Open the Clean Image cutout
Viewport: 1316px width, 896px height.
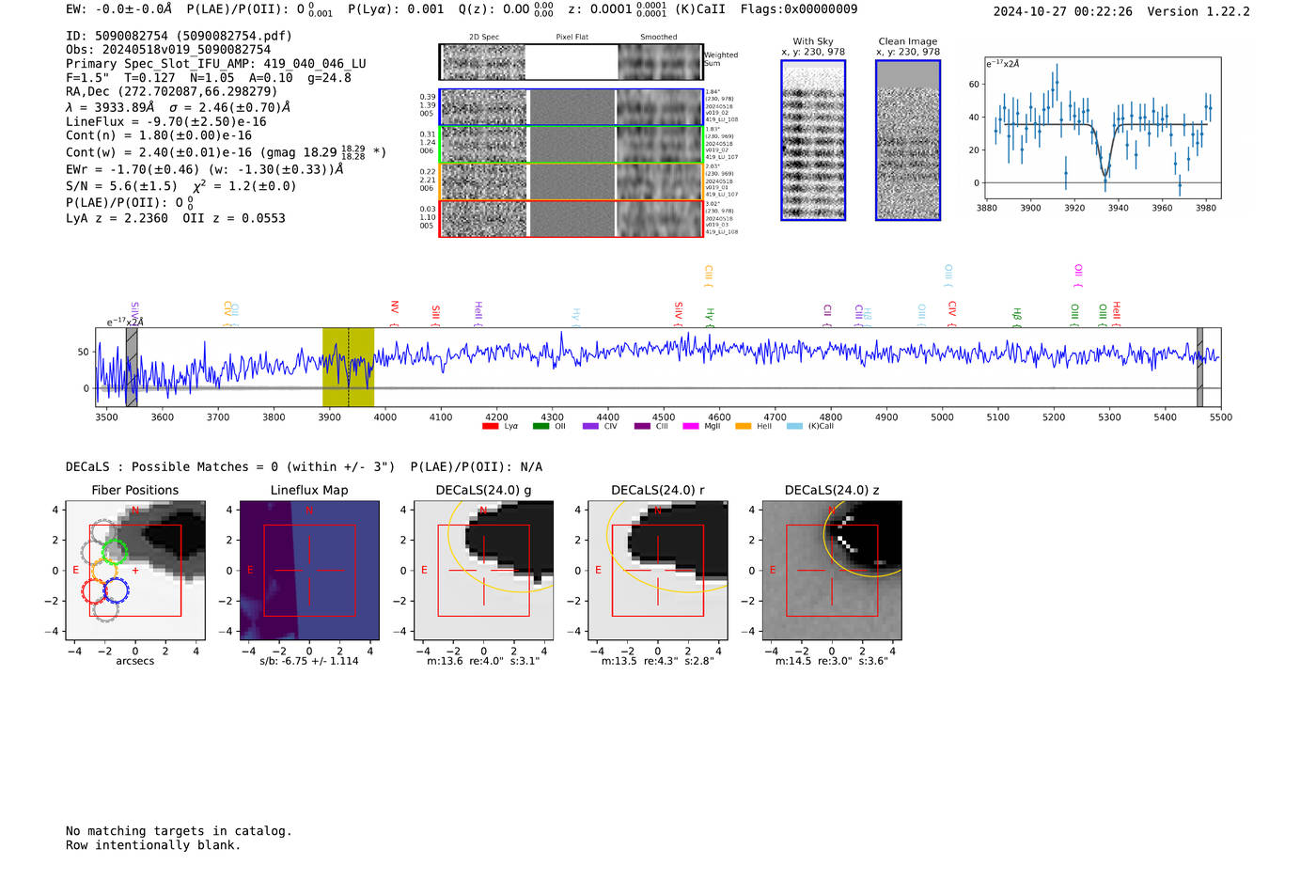click(908, 140)
